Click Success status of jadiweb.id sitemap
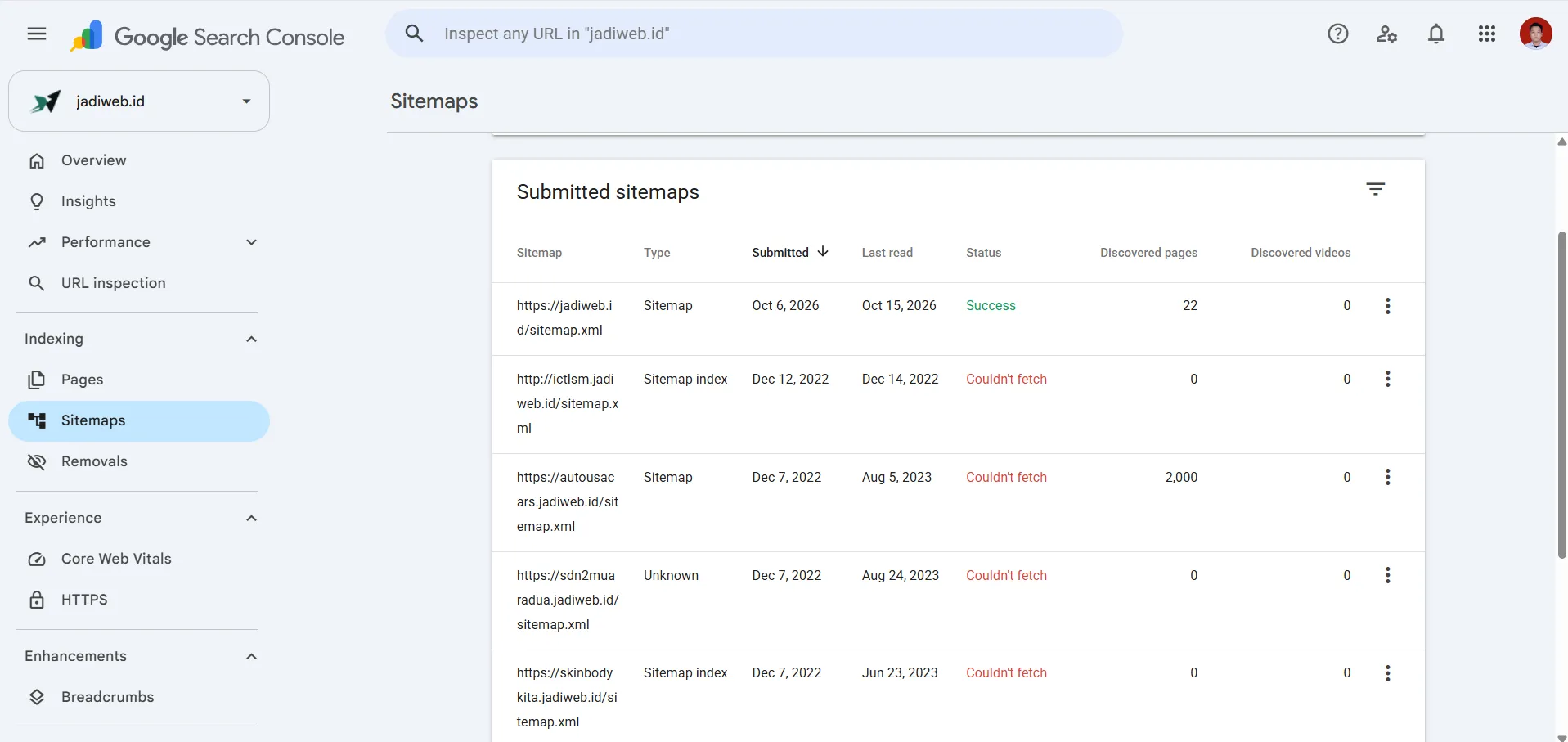Screen dimensions: 1568x742 [991, 305]
